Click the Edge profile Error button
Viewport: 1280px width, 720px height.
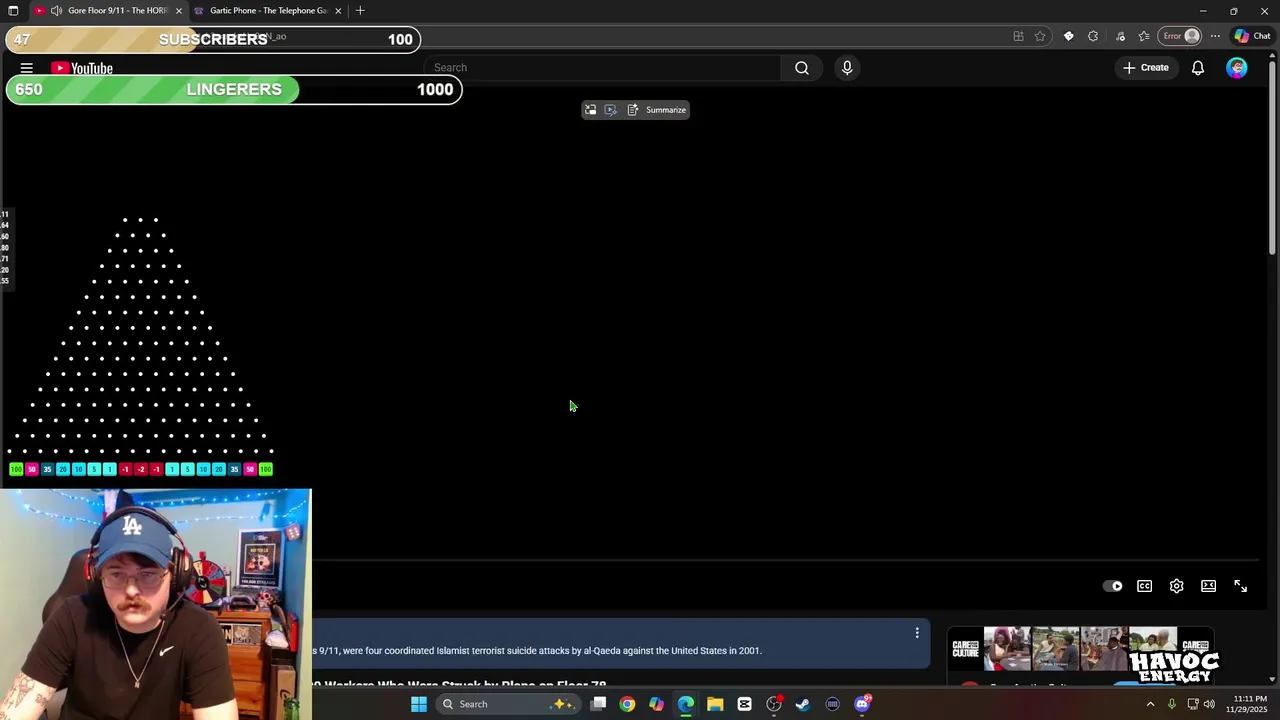[1180, 36]
